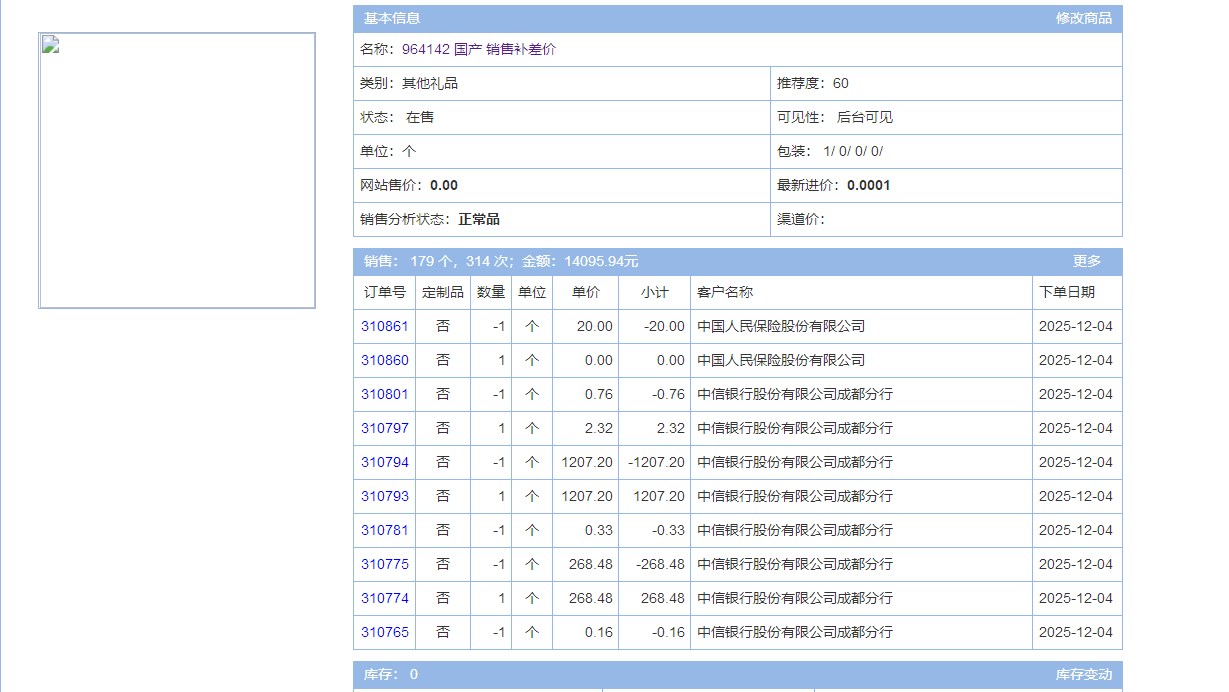Open order number 310793
1229x692 pixels.
pos(384,496)
